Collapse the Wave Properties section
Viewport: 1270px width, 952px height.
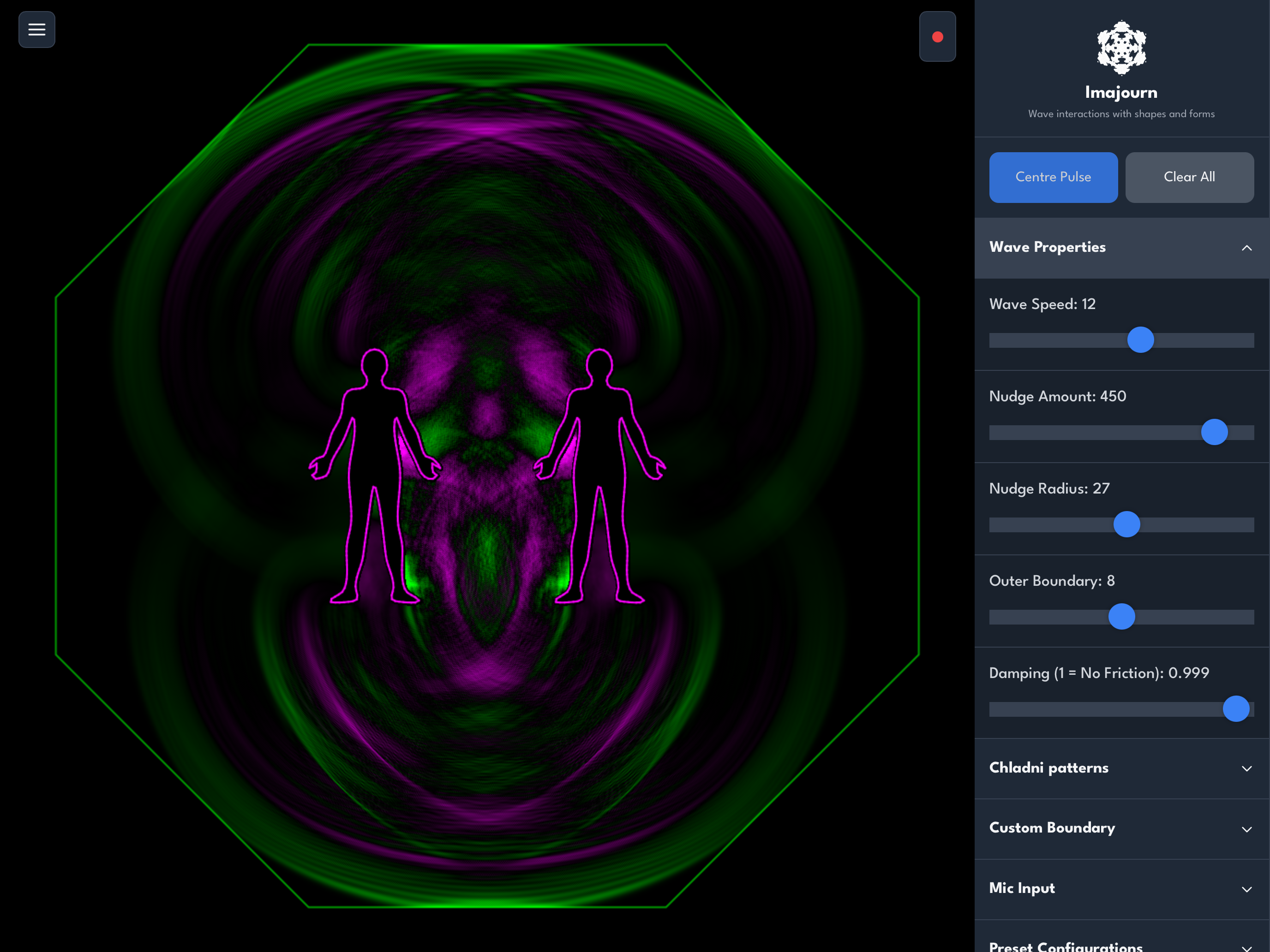point(1246,248)
